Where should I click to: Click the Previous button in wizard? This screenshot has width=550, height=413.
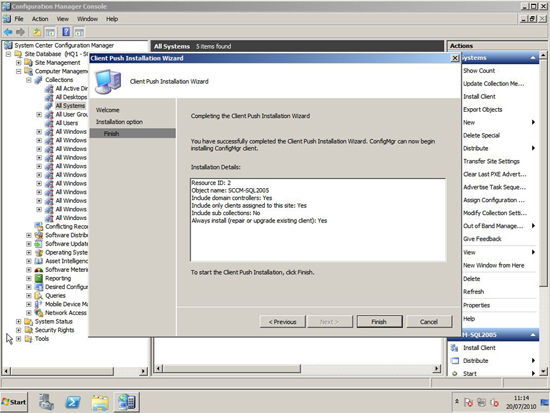coord(282,322)
